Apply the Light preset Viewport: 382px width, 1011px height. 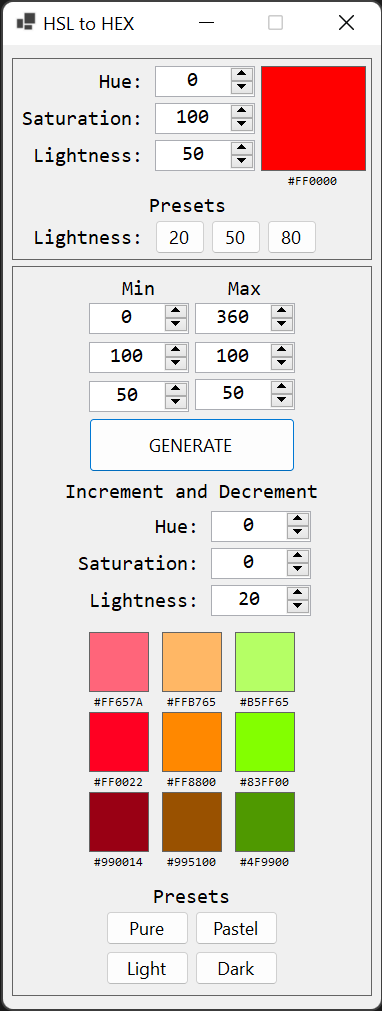pos(147,968)
